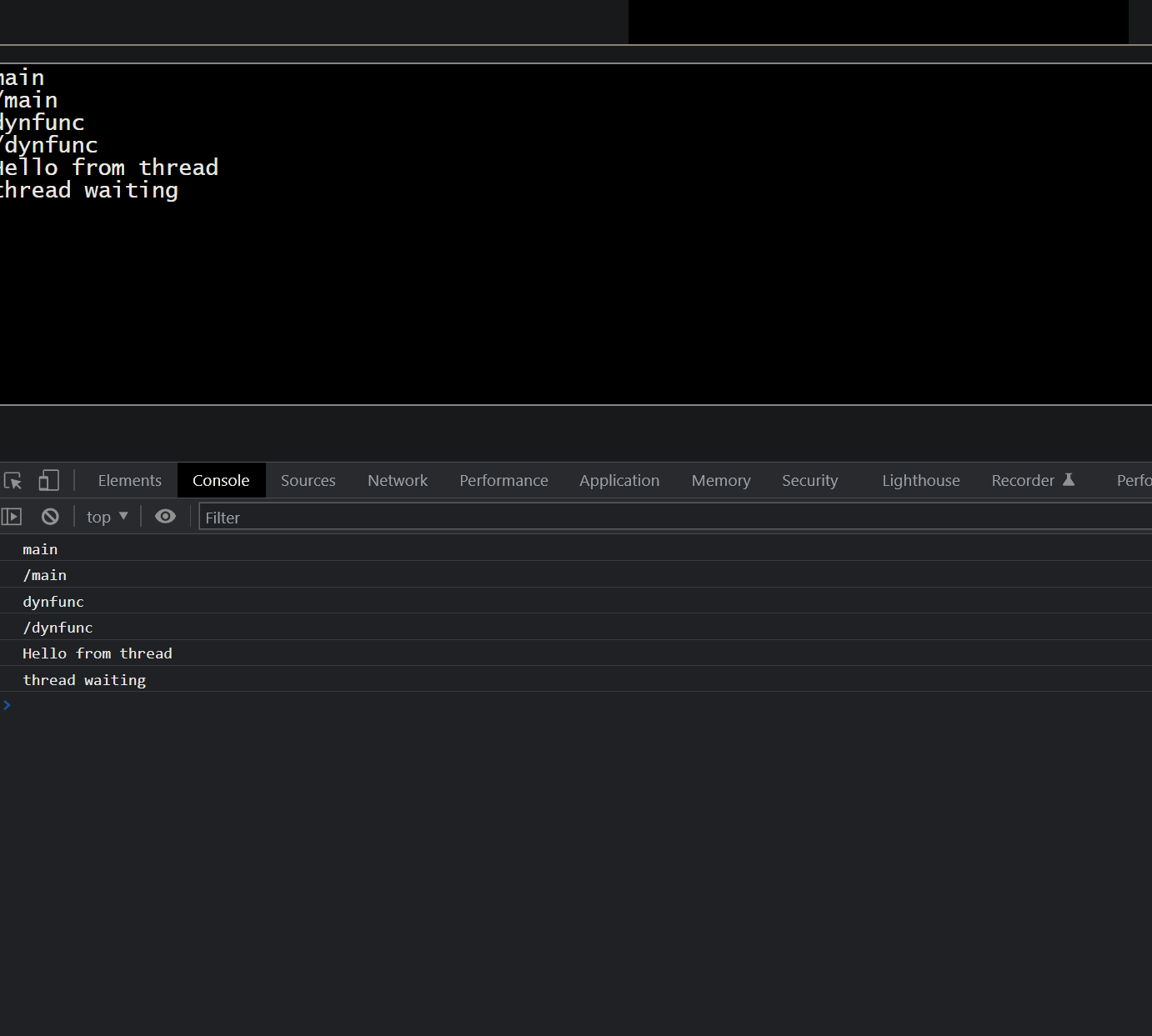Select the 'dynfunc' console log line
The width and height of the screenshot is (1152, 1036).
click(576, 601)
